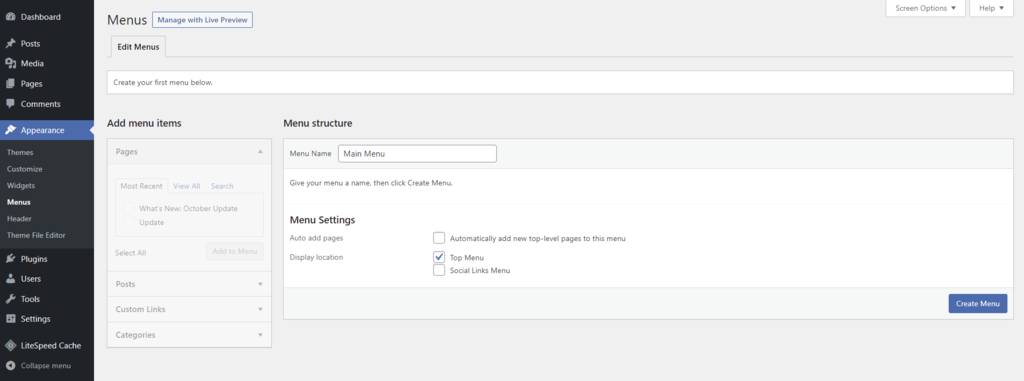Click the Posts pushpin icon
This screenshot has width=1024, height=381.
tap(10, 44)
